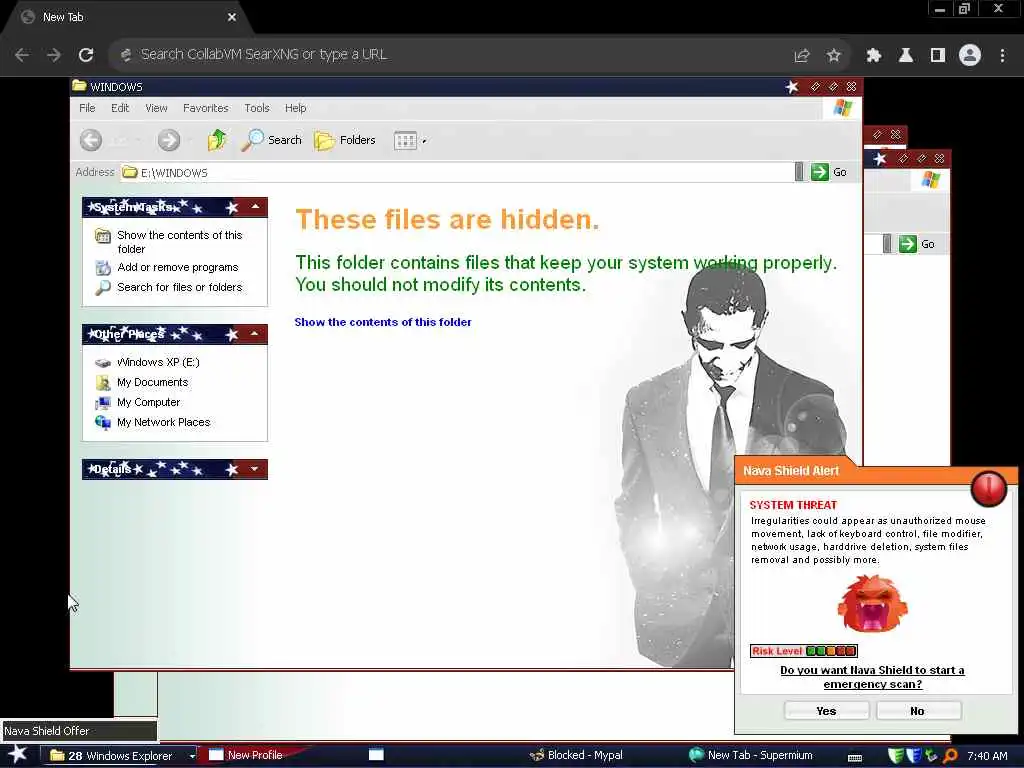Click the star Start button on taskbar
The width and height of the screenshot is (1024, 768).
pyautogui.click(x=18, y=754)
